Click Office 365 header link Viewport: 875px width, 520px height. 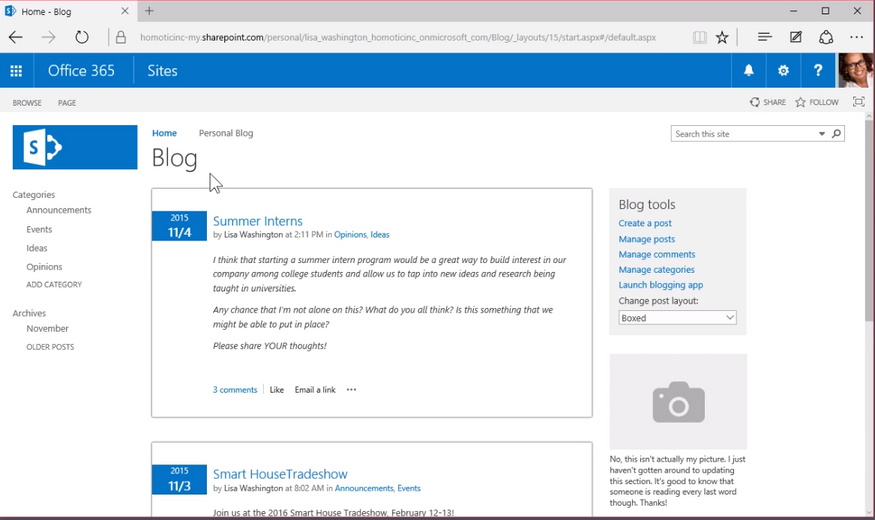pos(81,71)
